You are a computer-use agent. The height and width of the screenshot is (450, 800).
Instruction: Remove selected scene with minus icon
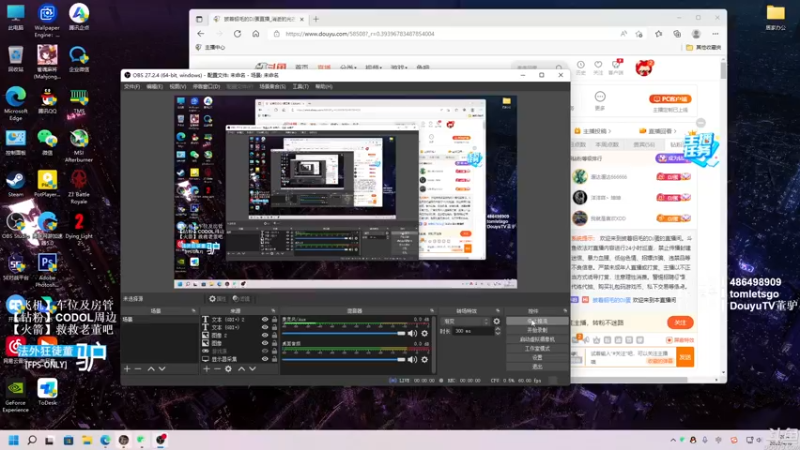pyautogui.click(x=138, y=368)
